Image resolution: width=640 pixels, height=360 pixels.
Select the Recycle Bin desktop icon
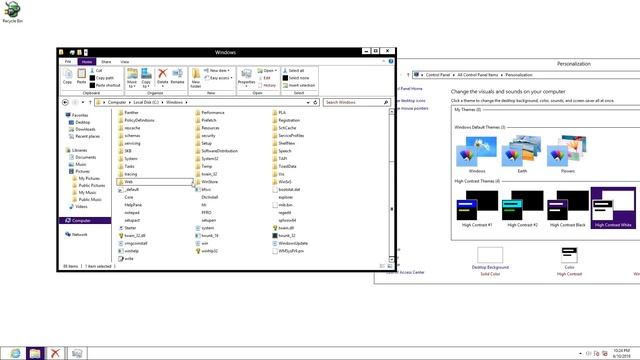point(12,12)
